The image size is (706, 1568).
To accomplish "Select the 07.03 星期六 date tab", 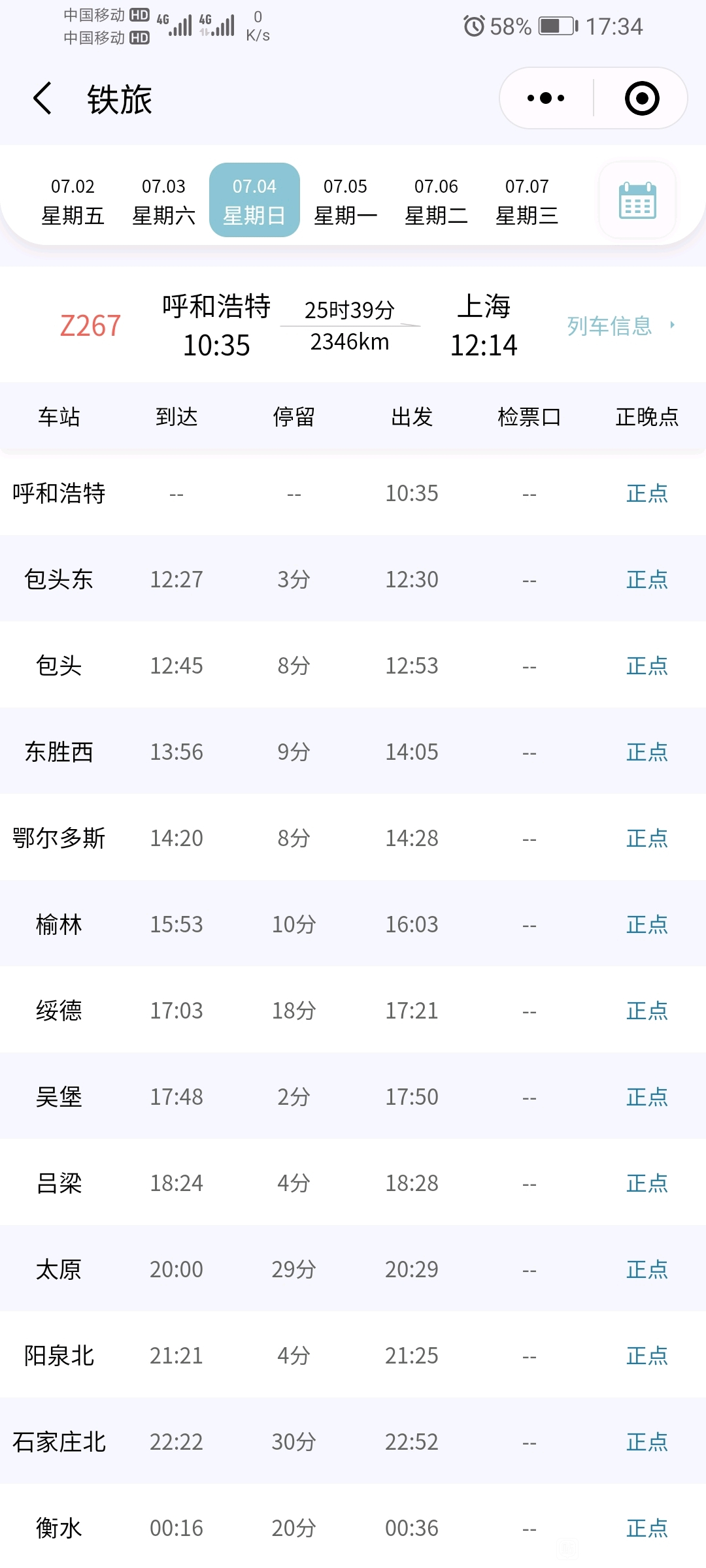I will (163, 201).
